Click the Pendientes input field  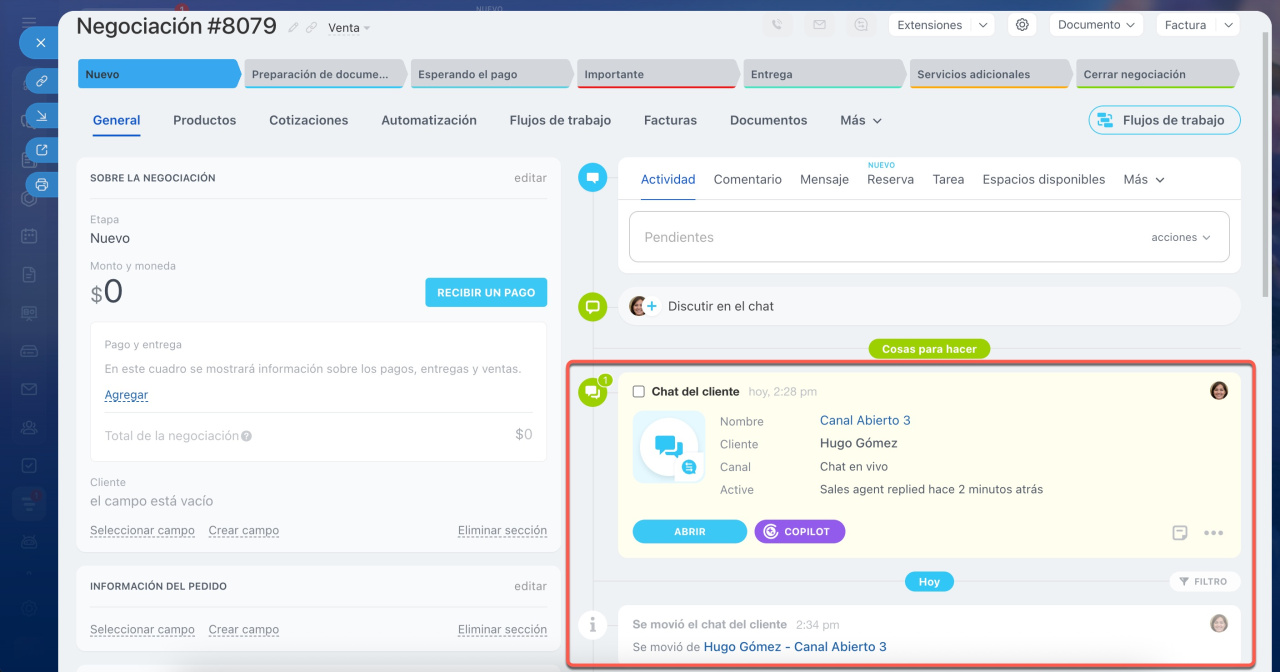click(880, 238)
